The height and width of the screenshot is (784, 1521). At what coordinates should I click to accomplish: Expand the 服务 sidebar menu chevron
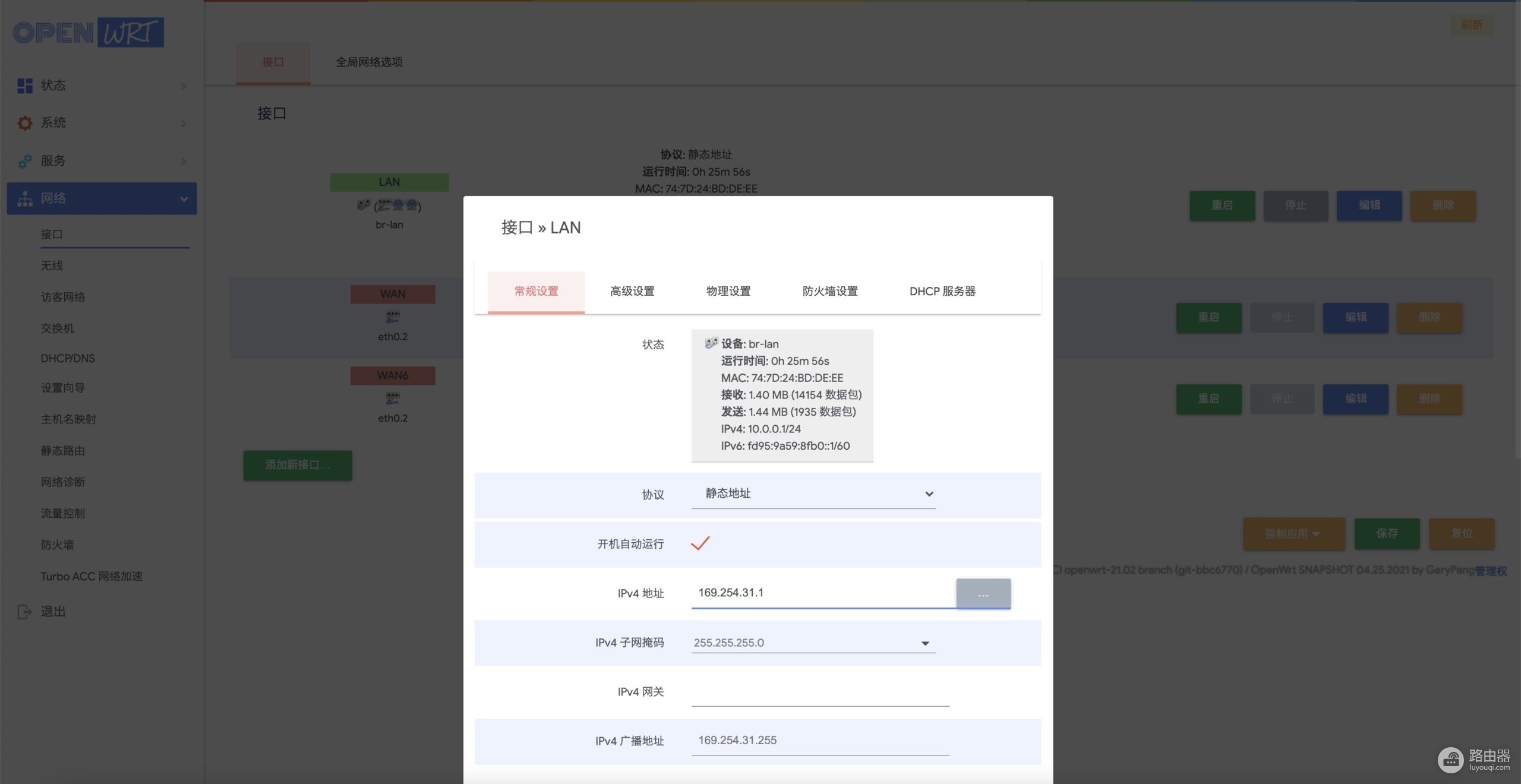(184, 162)
